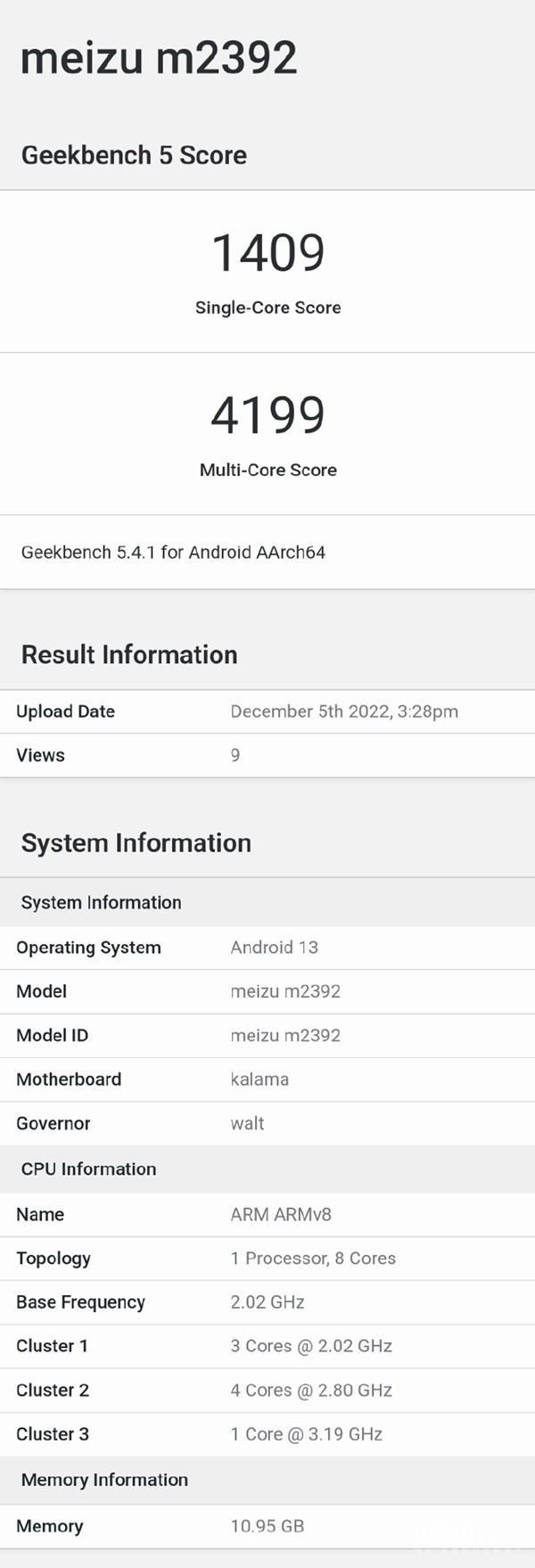Select the Geekbench 5 Score heading
Screen dimensions: 535x1568
(134, 155)
